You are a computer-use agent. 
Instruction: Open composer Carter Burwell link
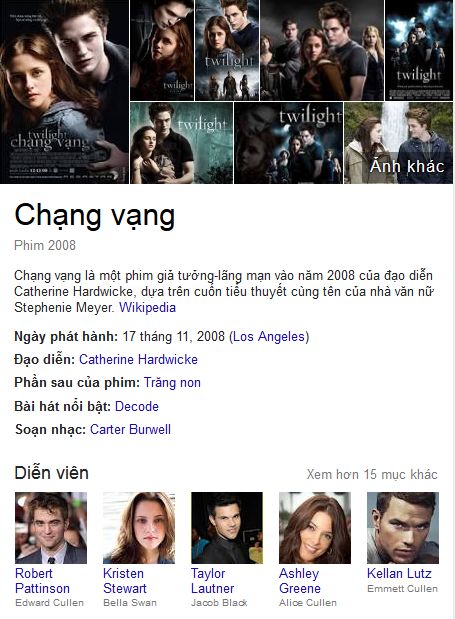coord(130,430)
